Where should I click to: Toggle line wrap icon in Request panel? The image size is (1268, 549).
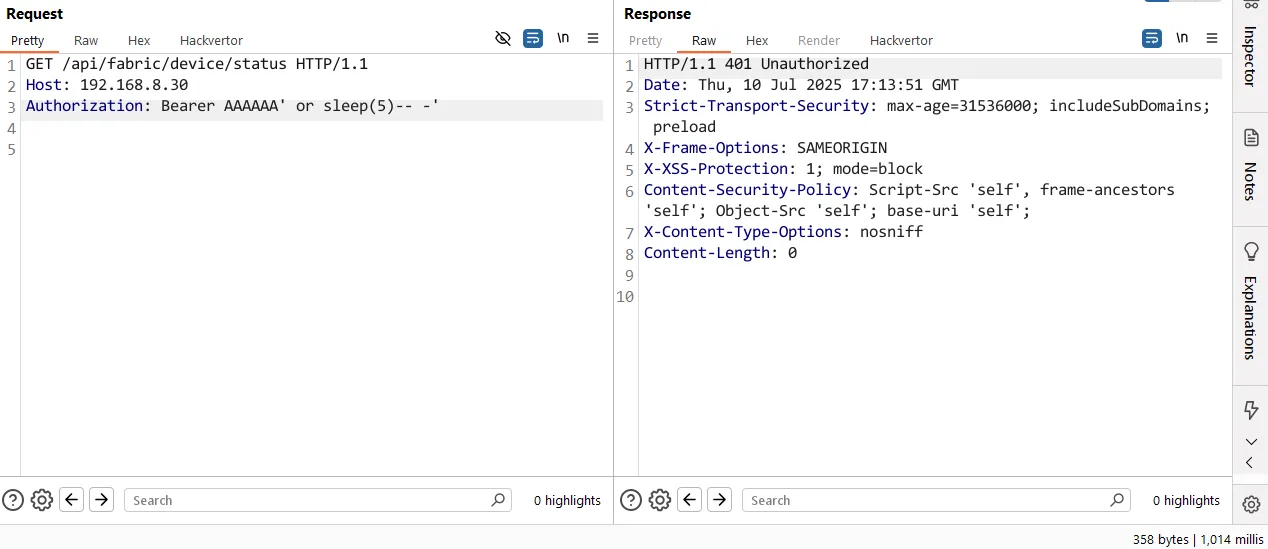click(x=533, y=38)
